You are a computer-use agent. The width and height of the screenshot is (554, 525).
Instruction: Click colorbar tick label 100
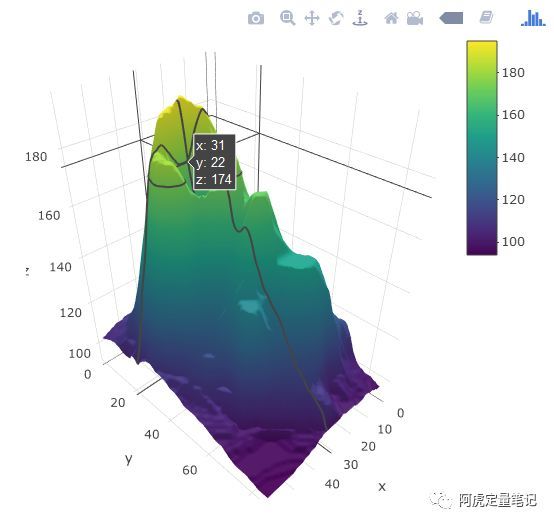point(513,242)
